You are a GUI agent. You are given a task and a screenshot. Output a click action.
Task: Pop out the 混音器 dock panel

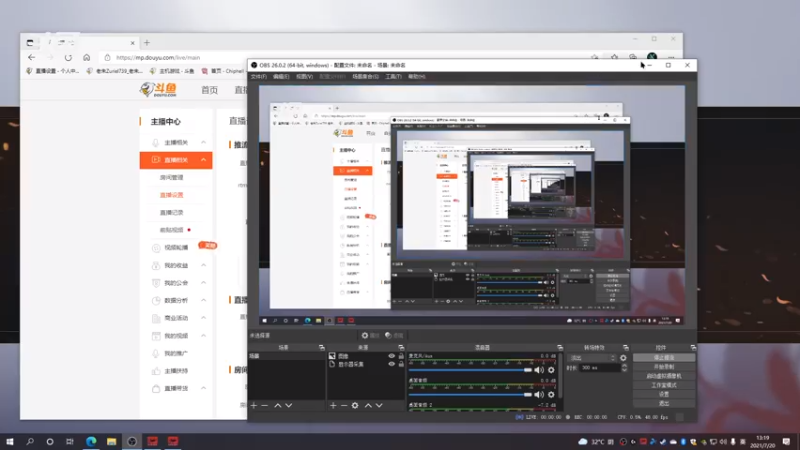(x=560, y=347)
